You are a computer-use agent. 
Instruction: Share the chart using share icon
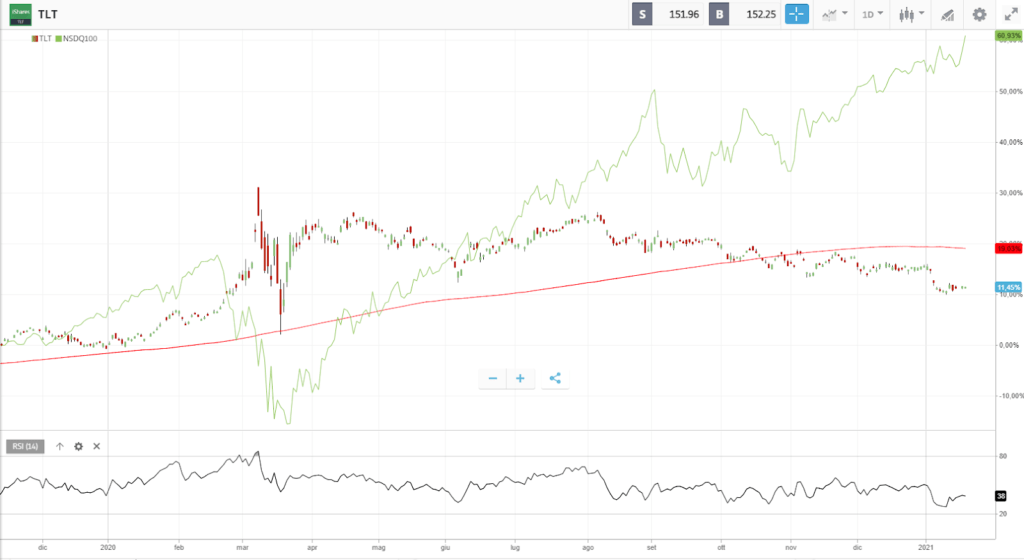point(555,379)
